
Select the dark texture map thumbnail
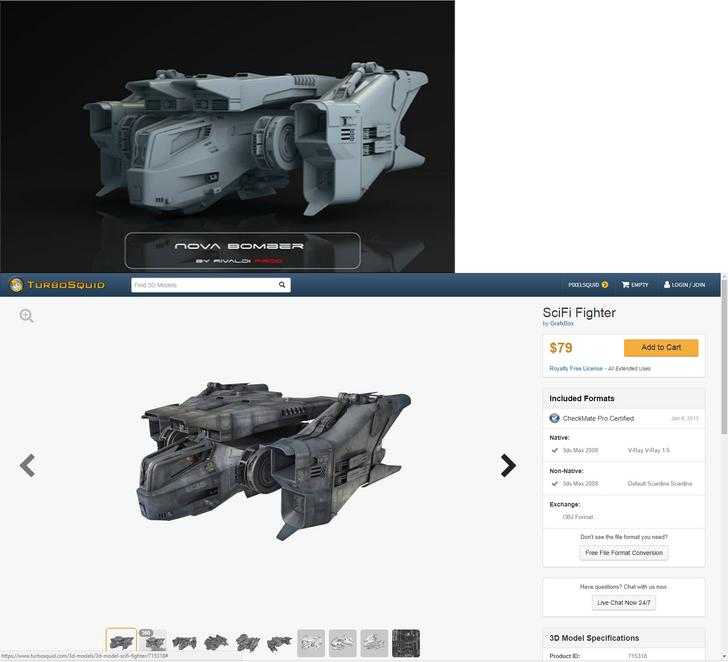(x=406, y=642)
